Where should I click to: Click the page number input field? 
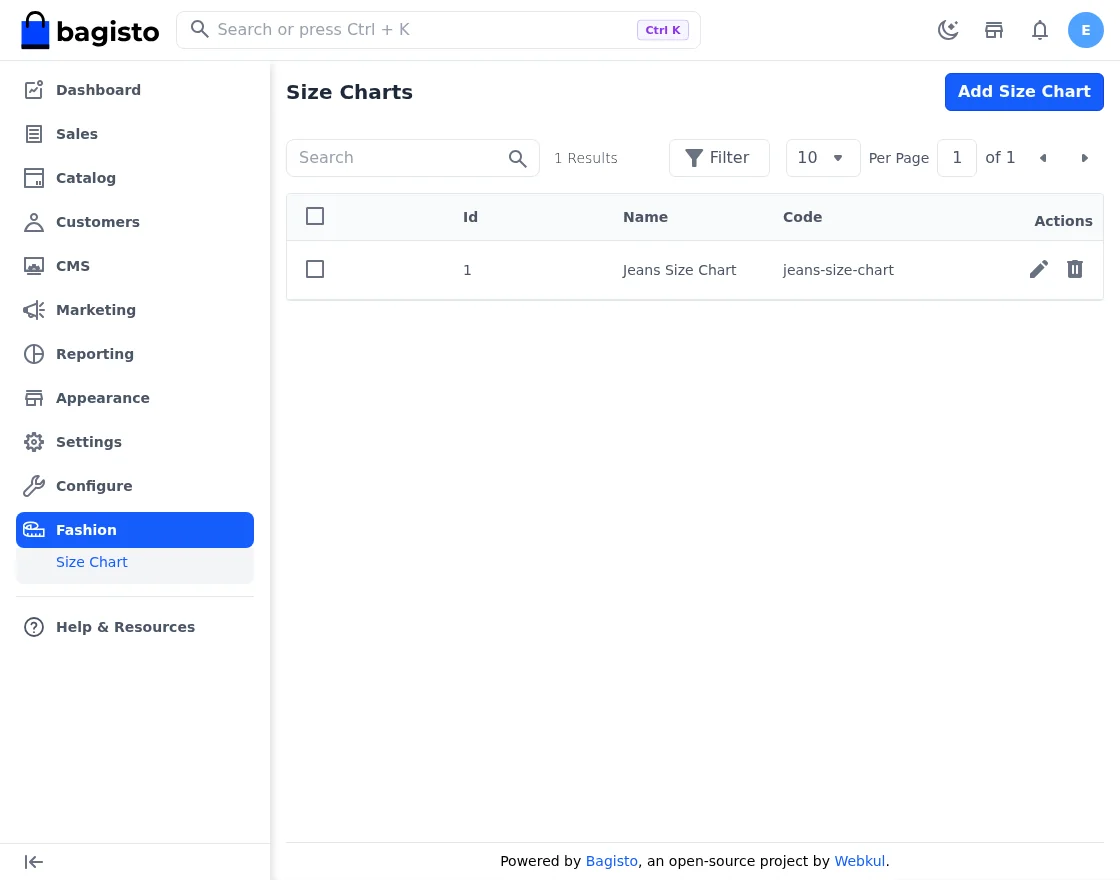(956, 158)
